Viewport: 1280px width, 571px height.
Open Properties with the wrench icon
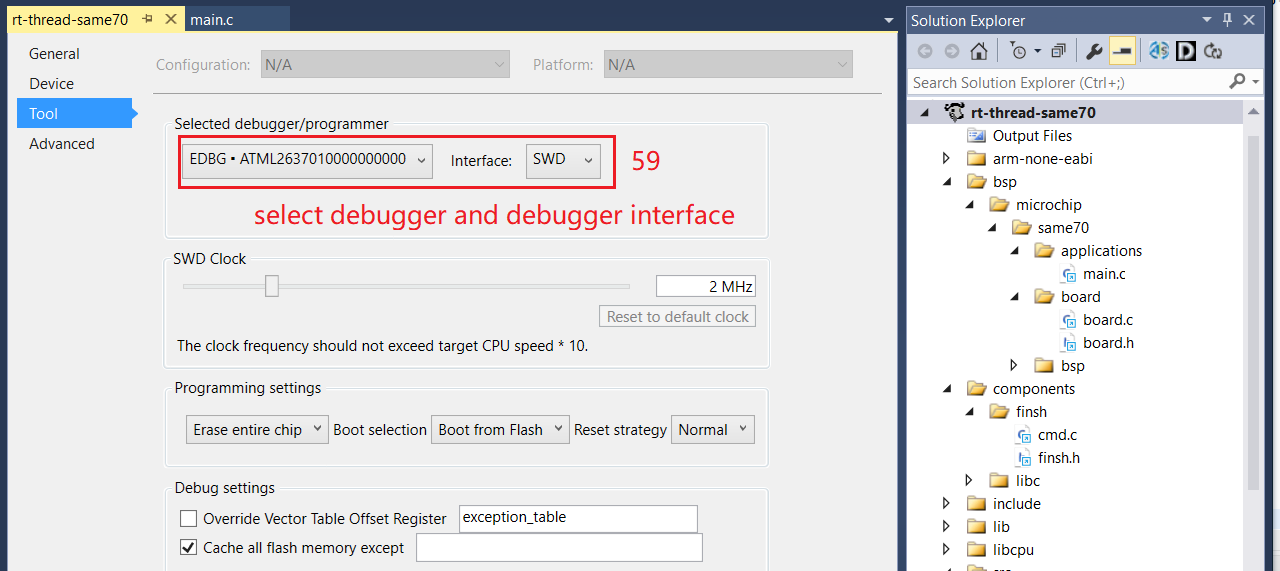pyautogui.click(x=1094, y=51)
